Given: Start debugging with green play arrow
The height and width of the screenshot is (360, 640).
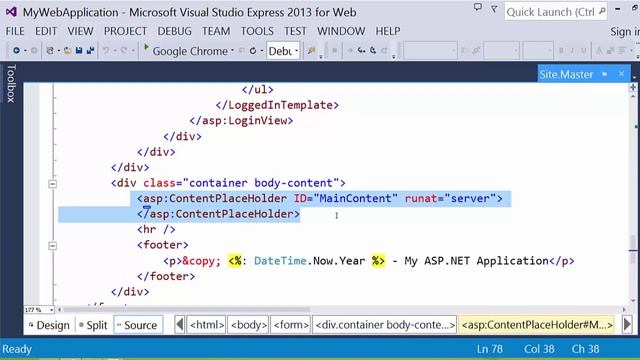Looking at the screenshot, I should [146, 48].
